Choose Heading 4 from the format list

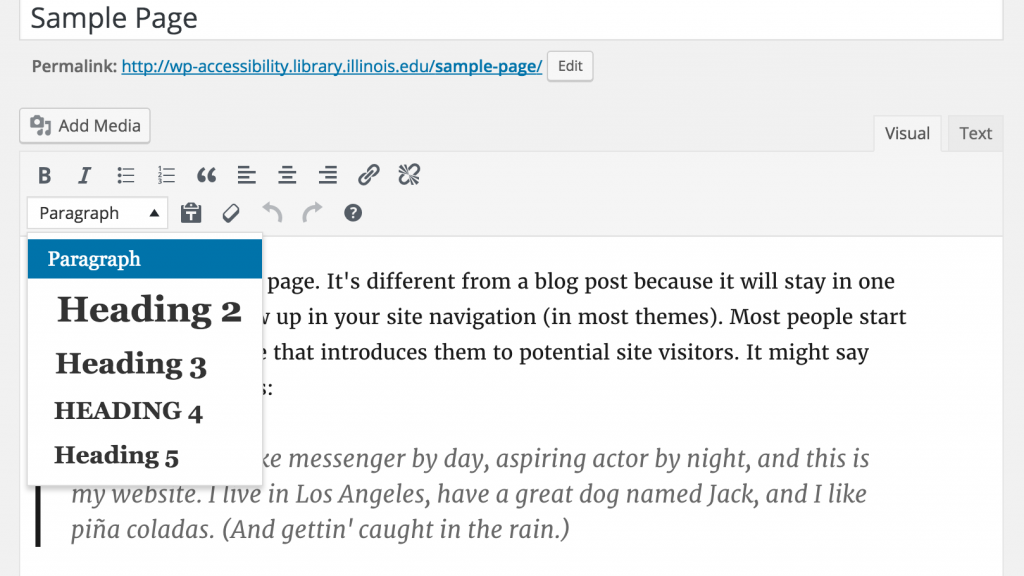click(x=145, y=411)
